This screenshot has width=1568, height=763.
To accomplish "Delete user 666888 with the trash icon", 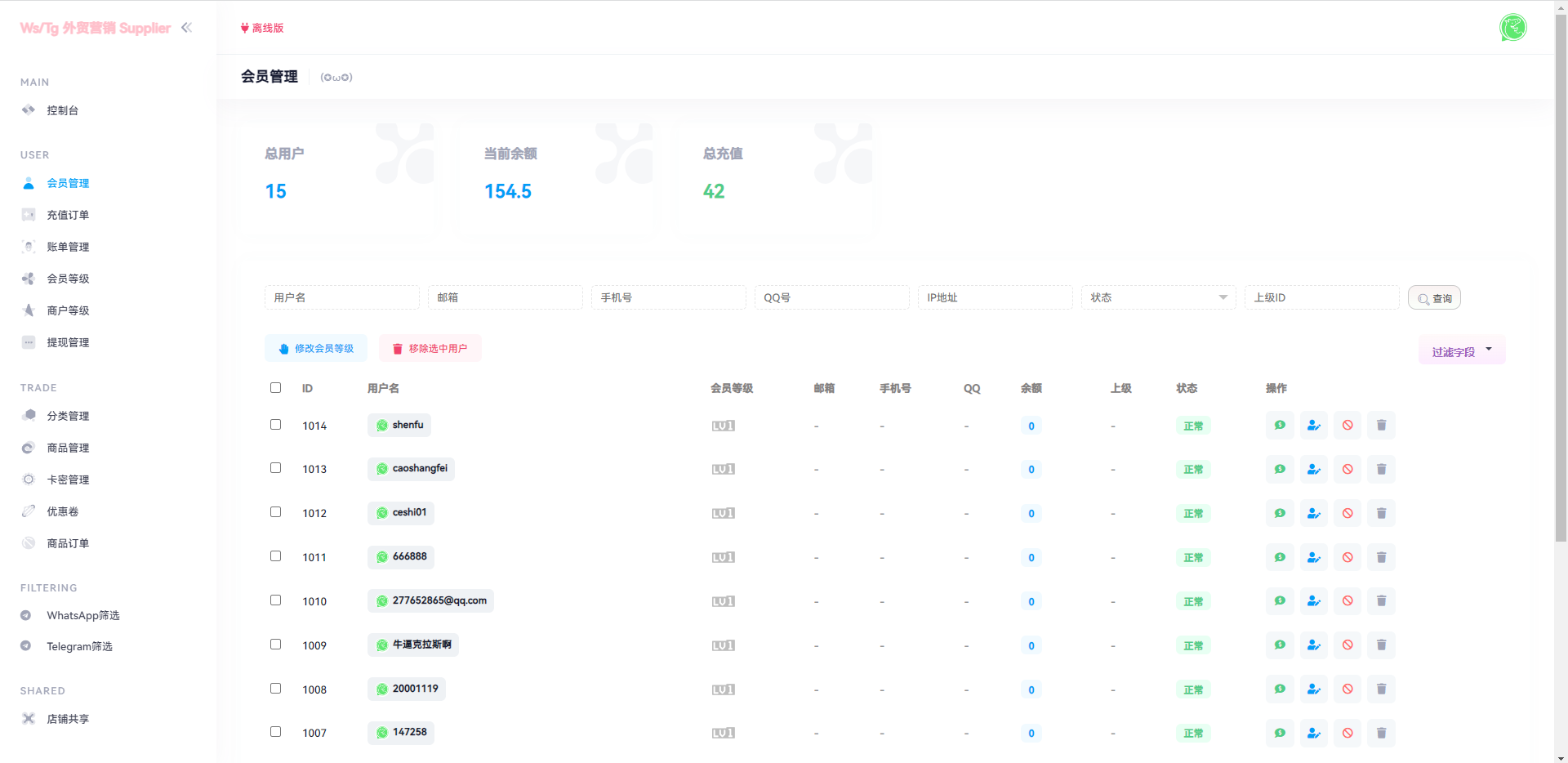I will [x=1381, y=557].
